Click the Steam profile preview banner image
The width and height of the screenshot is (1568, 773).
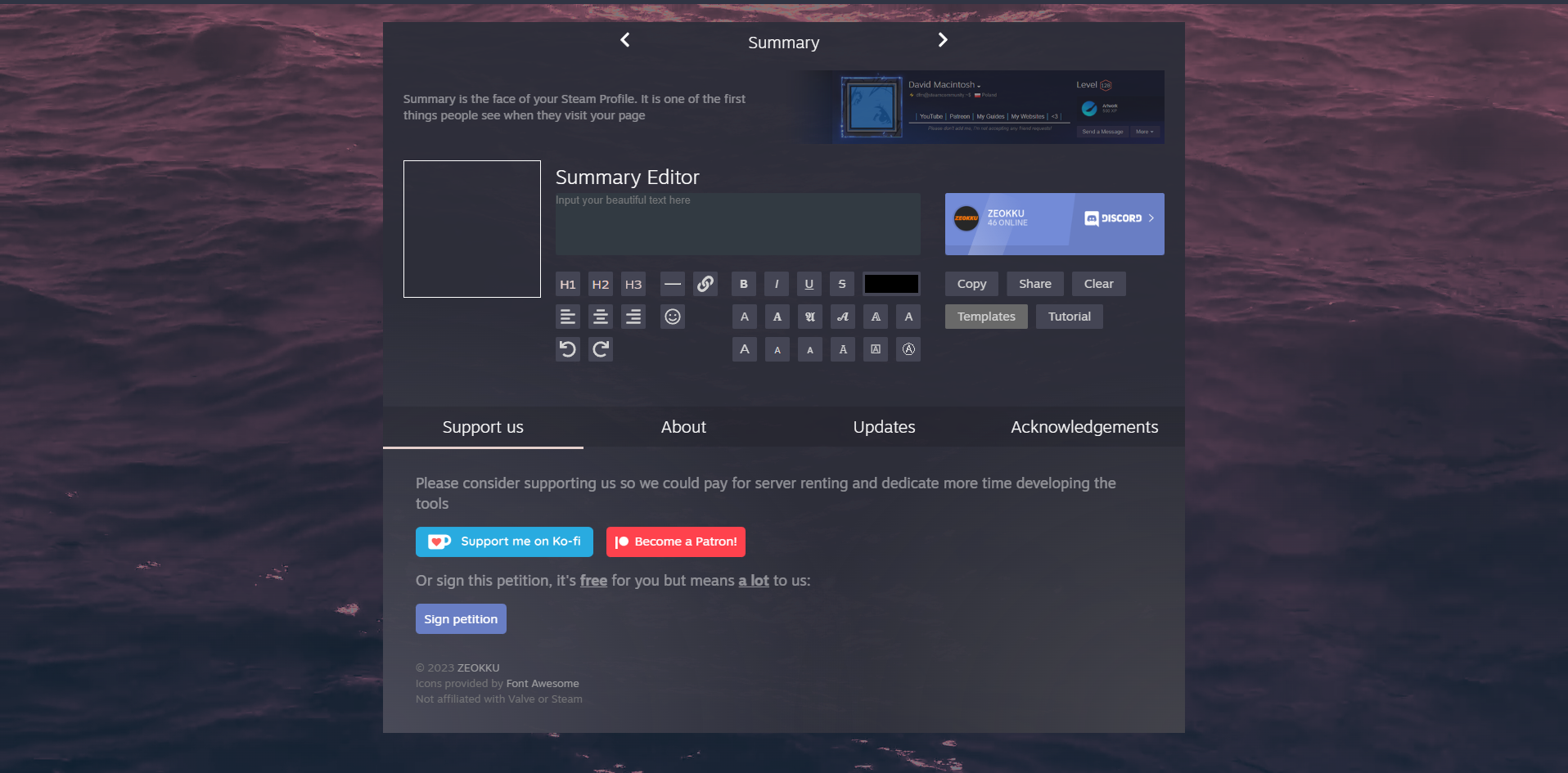coord(981,107)
